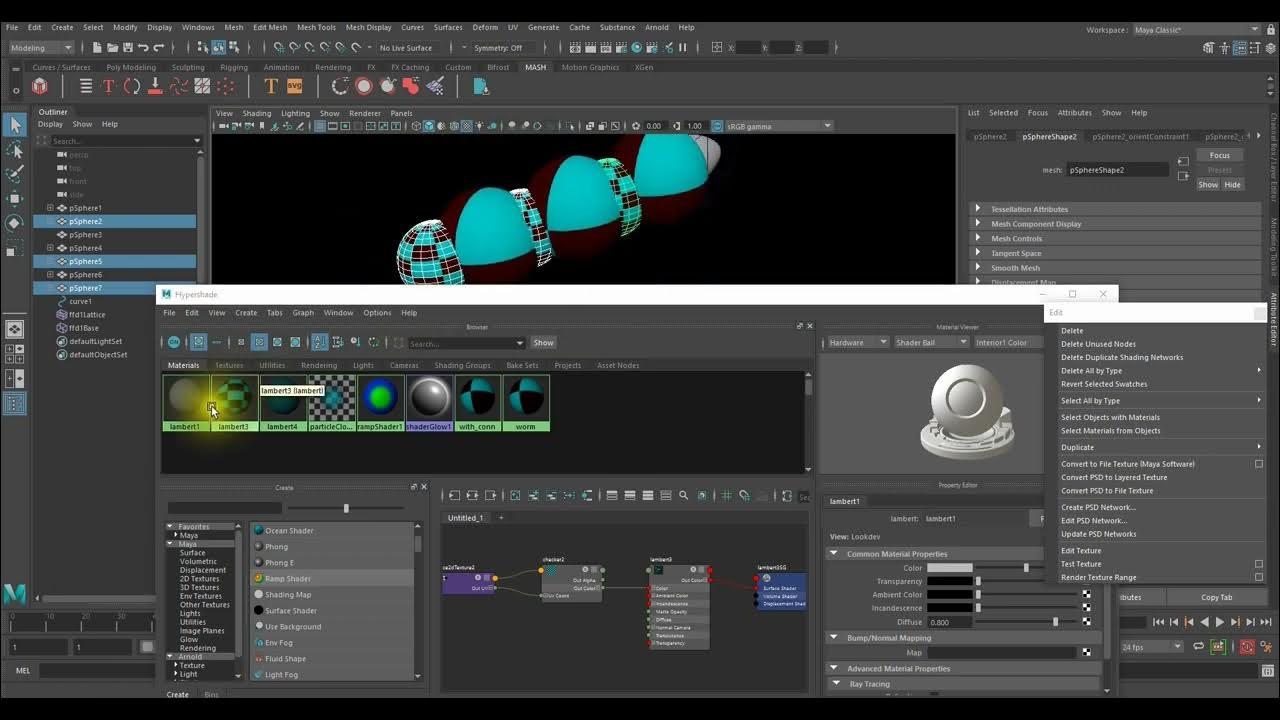The image size is (1280, 720).
Task: Select the pSphereShape2 attribute tab
Action: [x=1049, y=136]
